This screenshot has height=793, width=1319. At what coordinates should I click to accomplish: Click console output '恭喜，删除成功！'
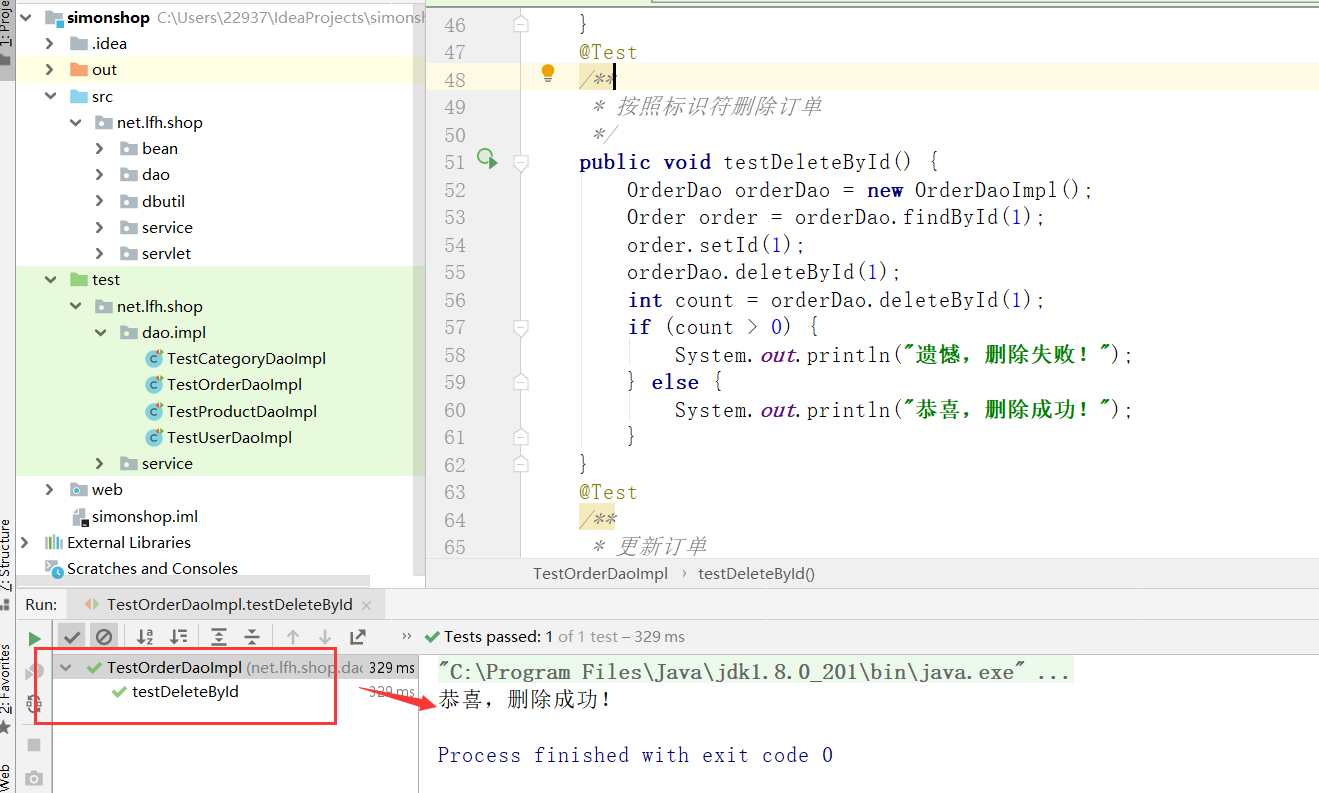pos(525,700)
